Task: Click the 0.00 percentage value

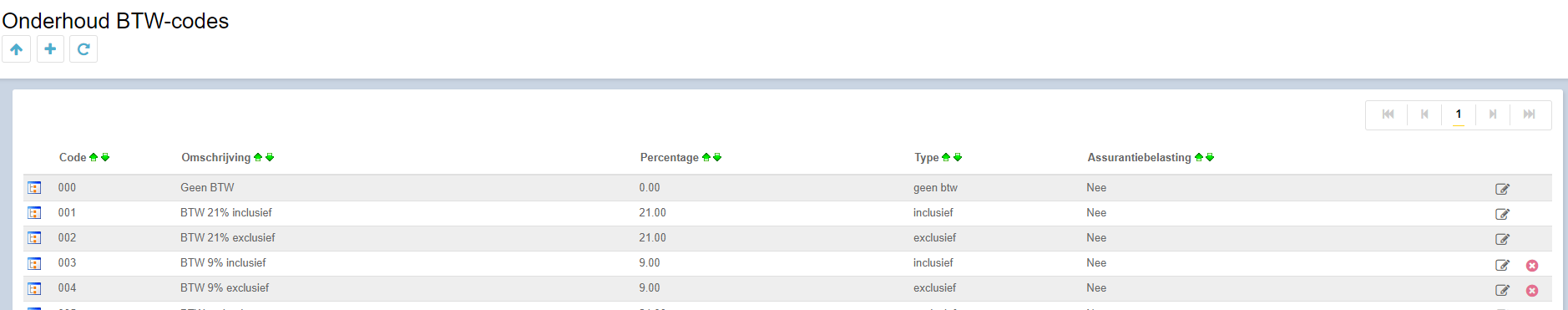Action: click(x=650, y=187)
